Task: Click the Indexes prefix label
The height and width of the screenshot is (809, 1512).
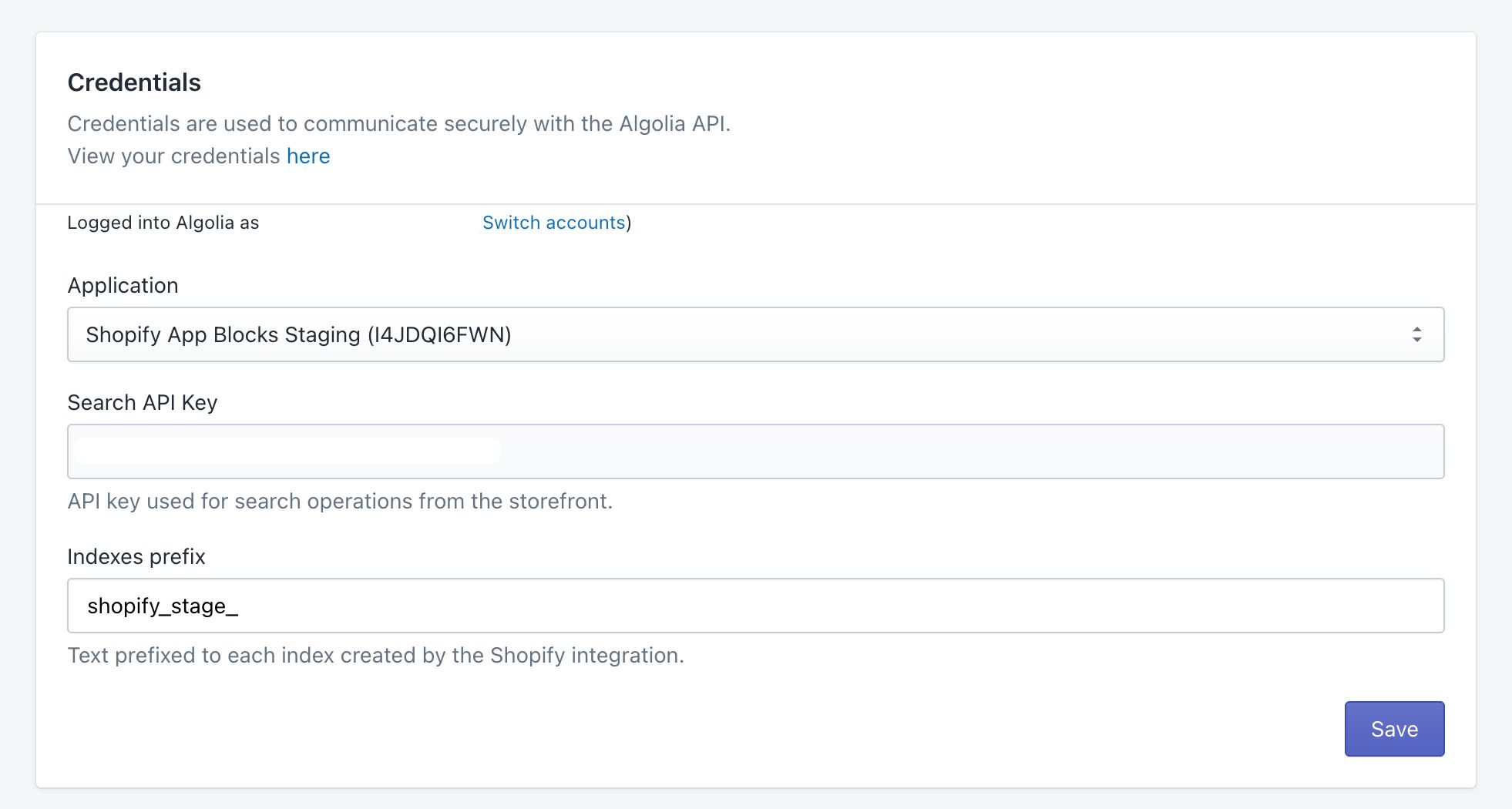Action: pyautogui.click(x=136, y=556)
